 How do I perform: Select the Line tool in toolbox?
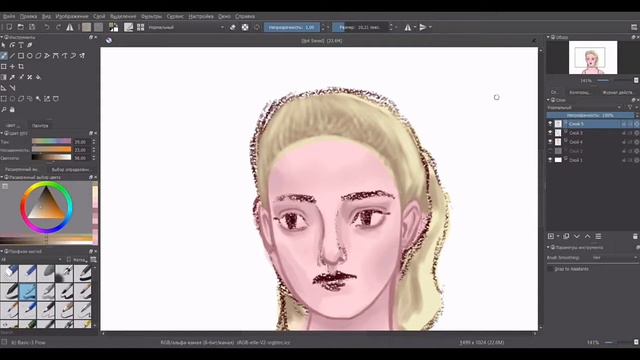click(12, 56)
